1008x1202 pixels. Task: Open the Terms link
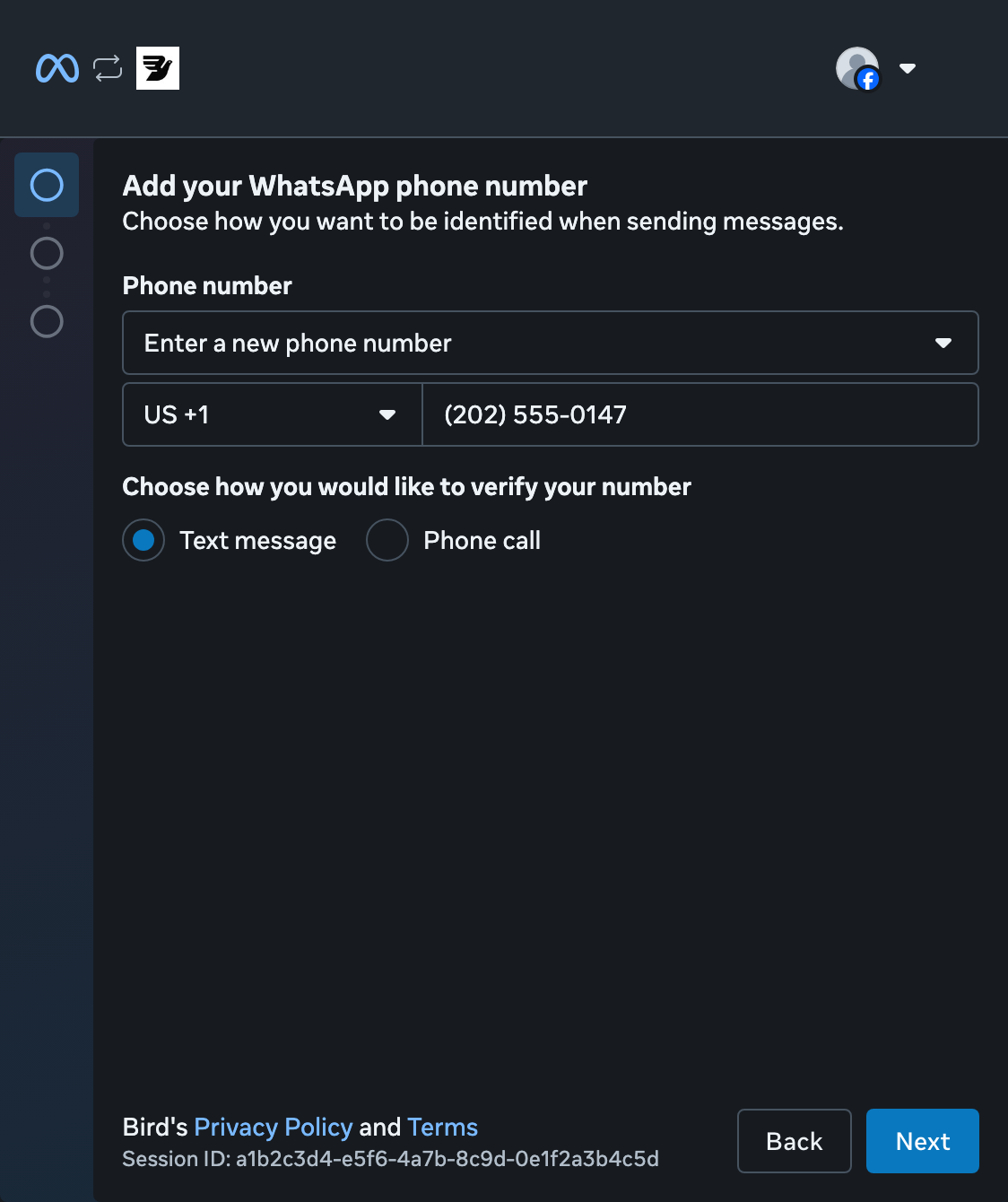[x=442, y=1127]
